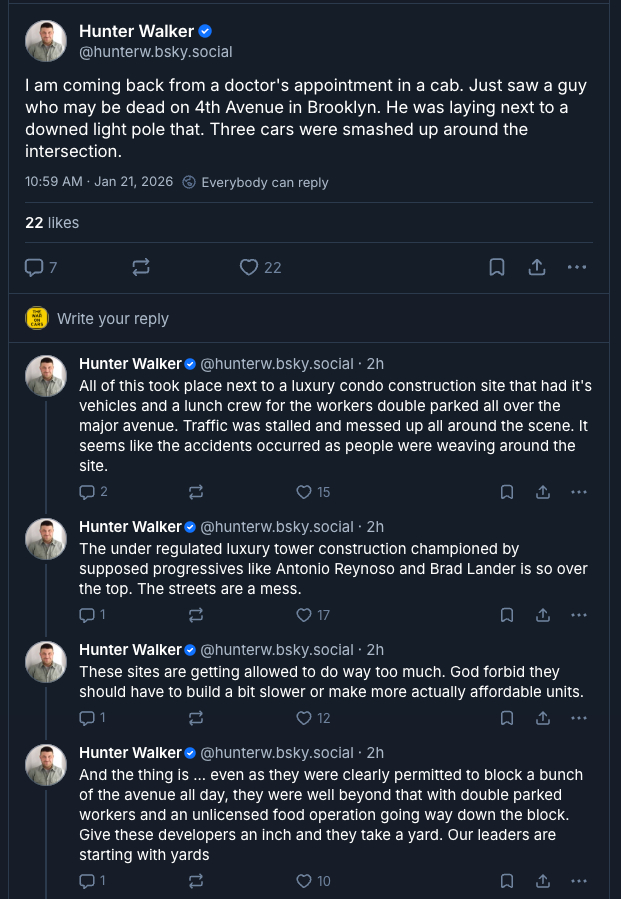
Task: Open more options on main post
Action: (577, 267)
